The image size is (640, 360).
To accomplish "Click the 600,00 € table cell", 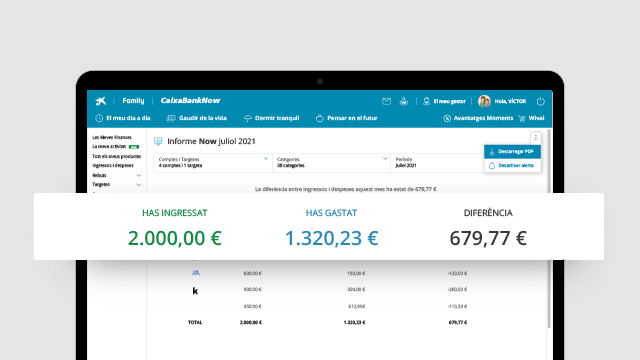I will (x=252, y=273).
